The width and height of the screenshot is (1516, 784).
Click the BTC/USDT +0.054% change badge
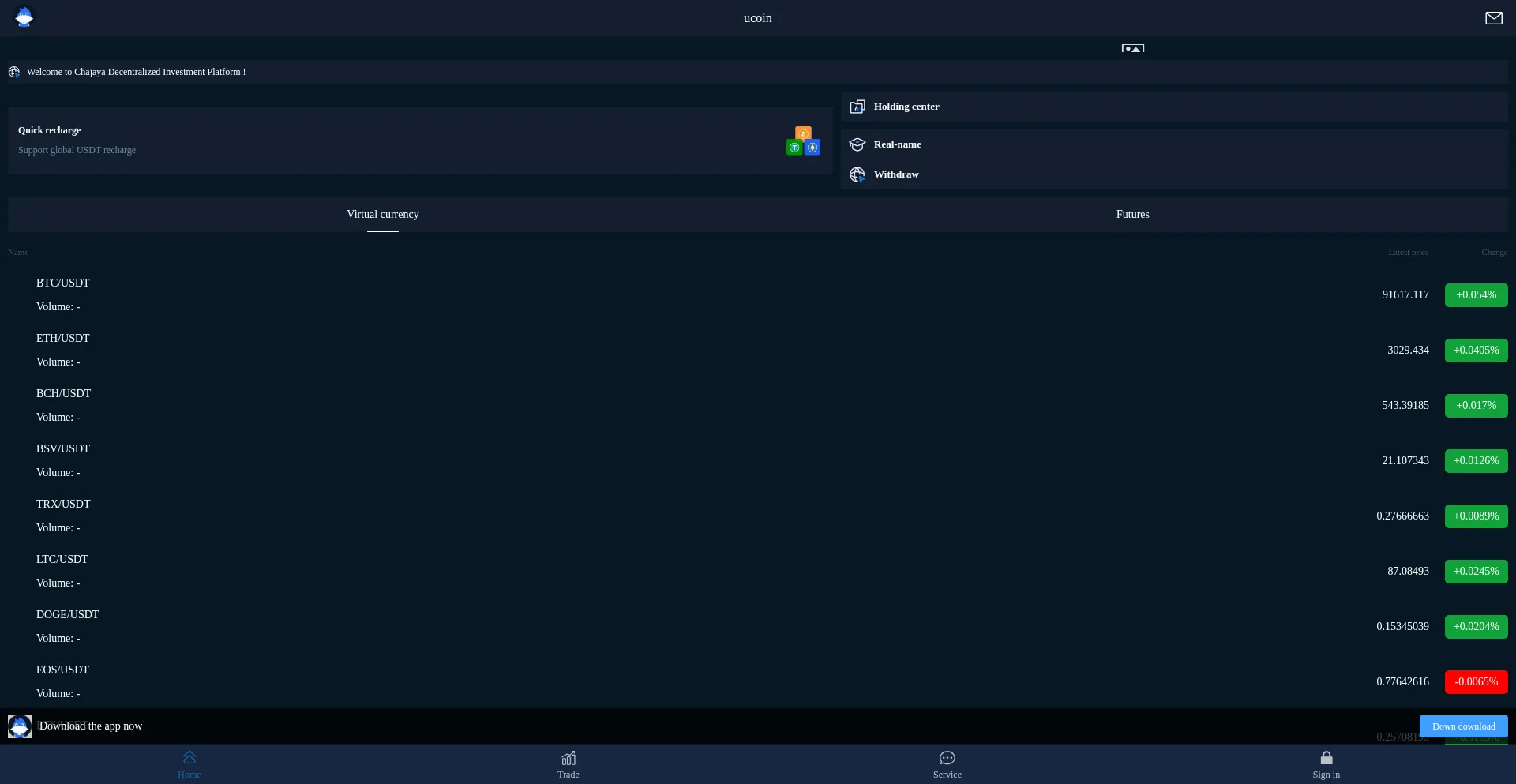point(1476,295)
